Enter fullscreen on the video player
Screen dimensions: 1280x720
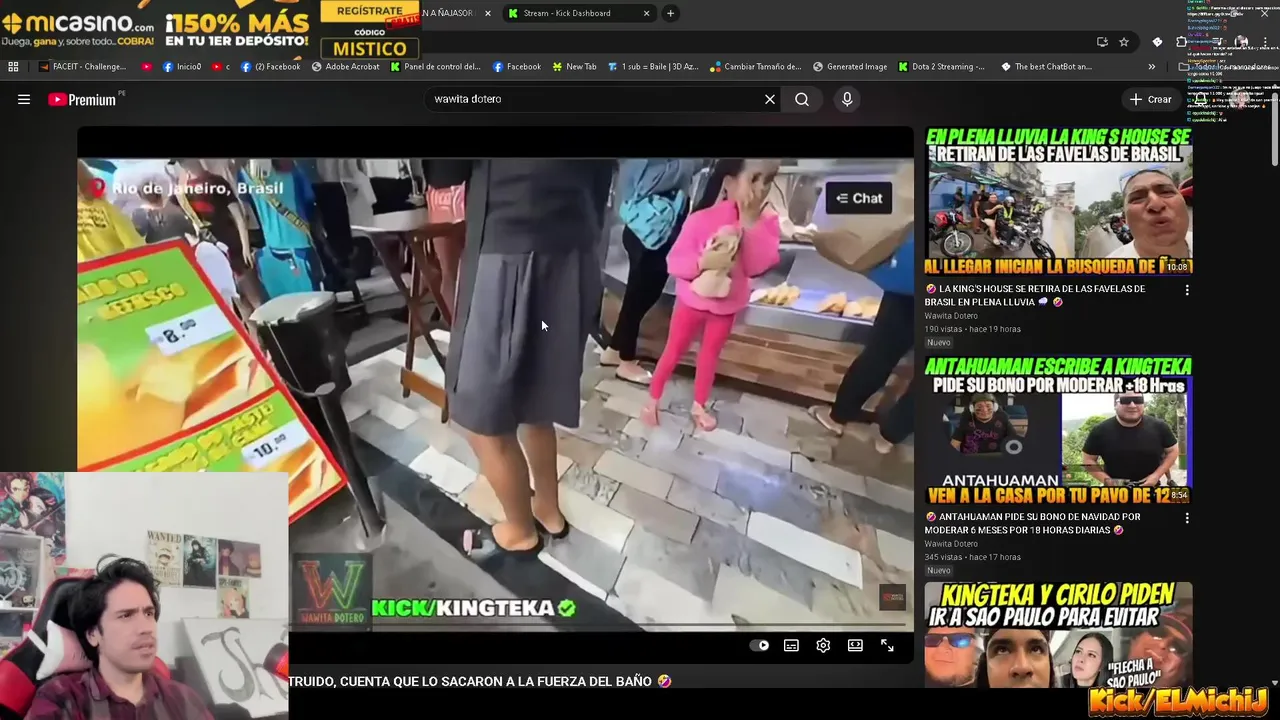[x=887, y=646]
